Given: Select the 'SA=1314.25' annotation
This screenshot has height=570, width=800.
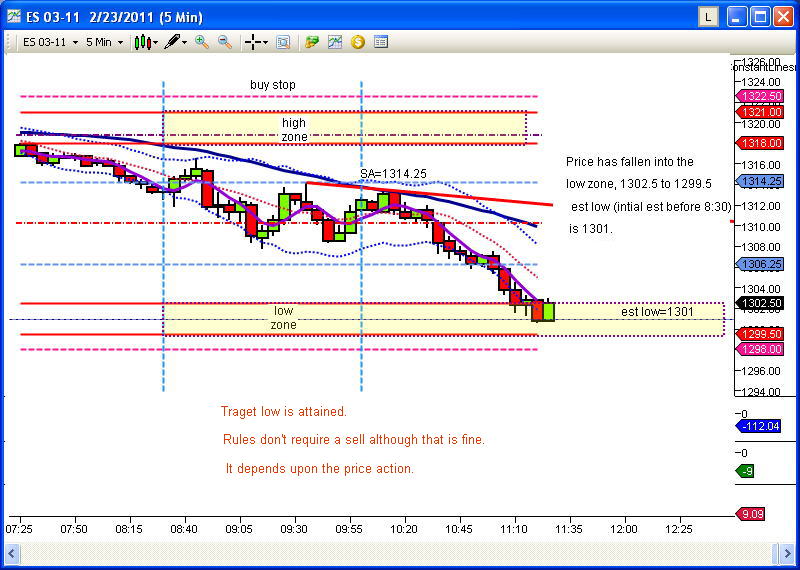Looking at the screenshot, I should (x=393, y=174).
